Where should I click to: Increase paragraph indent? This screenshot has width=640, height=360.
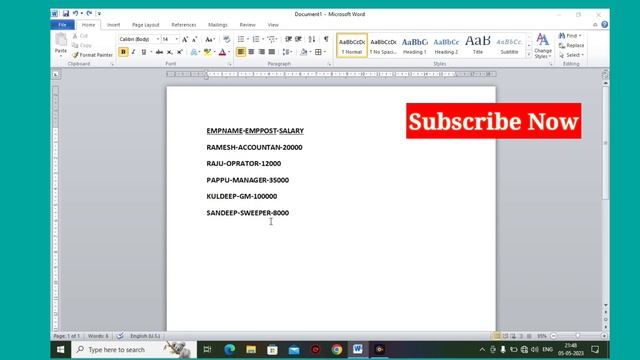click(x=298, y=39)
